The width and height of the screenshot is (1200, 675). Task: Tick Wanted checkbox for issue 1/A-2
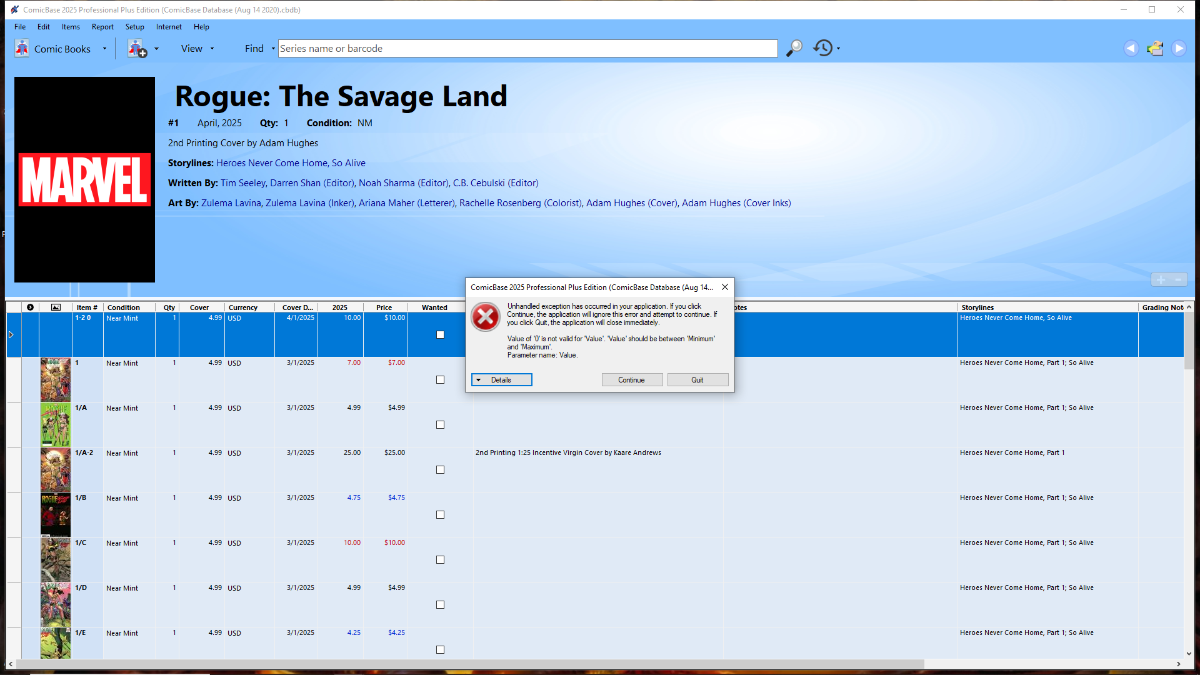pos(440,470)
